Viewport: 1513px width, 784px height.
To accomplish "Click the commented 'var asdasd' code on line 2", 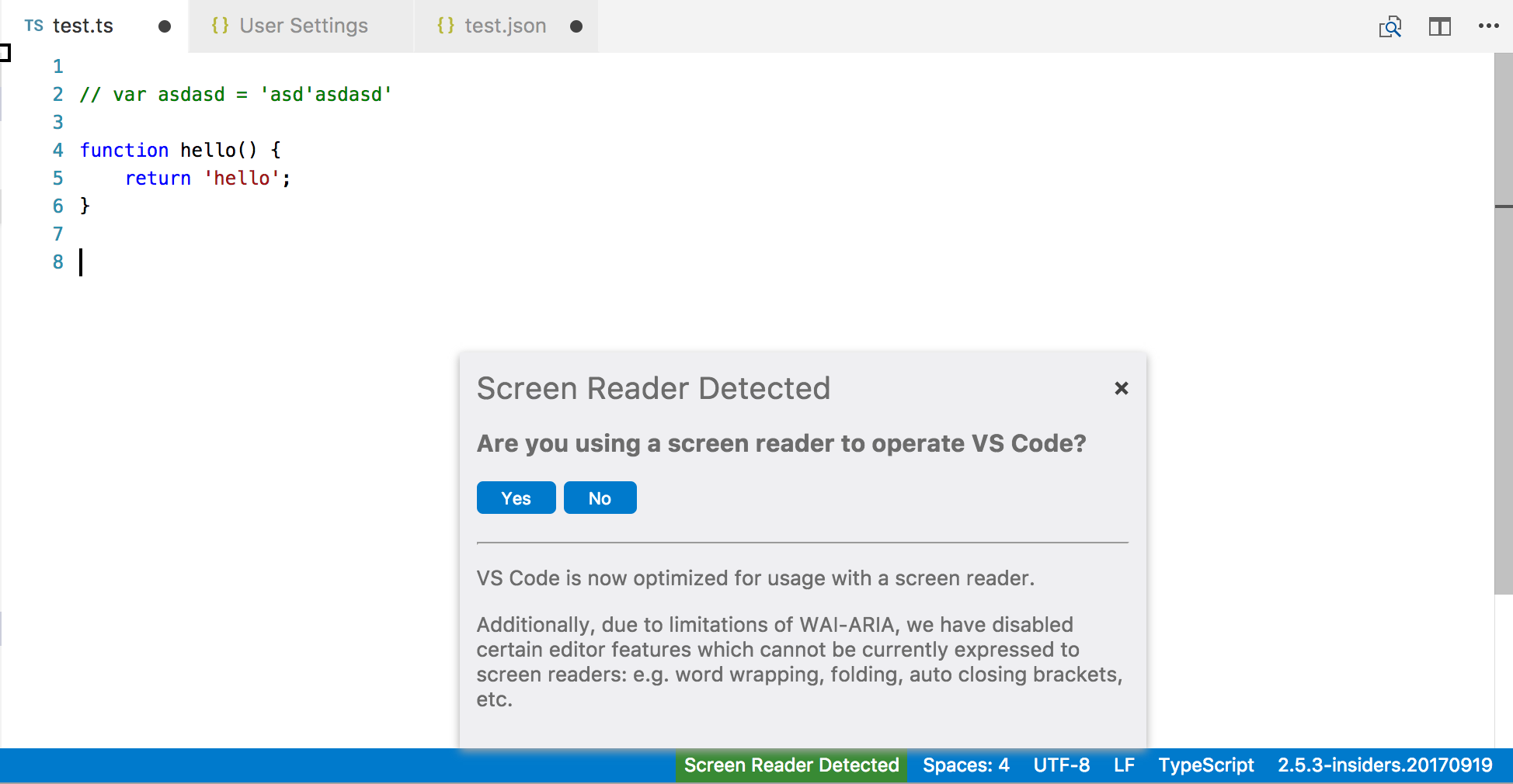I will point(235,95).
